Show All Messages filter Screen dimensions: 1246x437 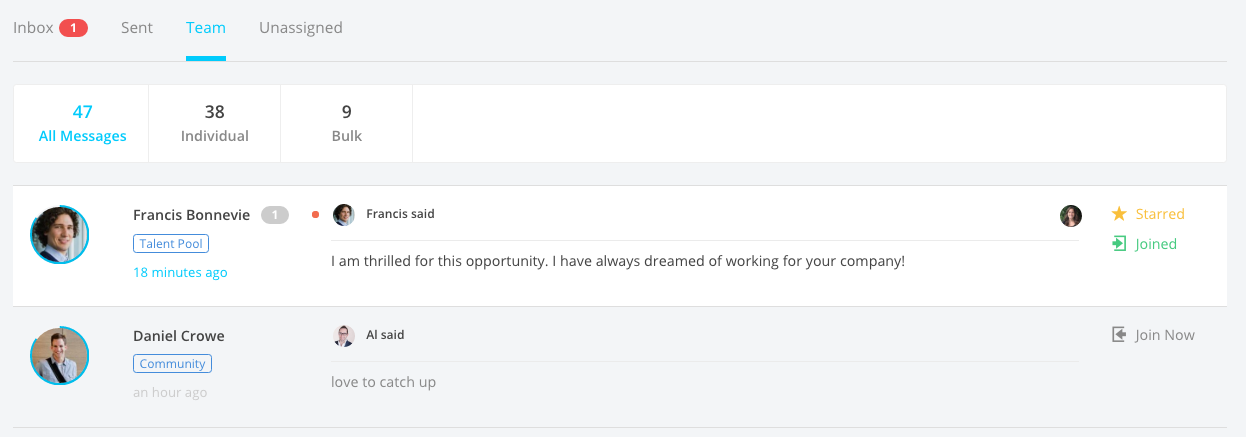(82, 123)
